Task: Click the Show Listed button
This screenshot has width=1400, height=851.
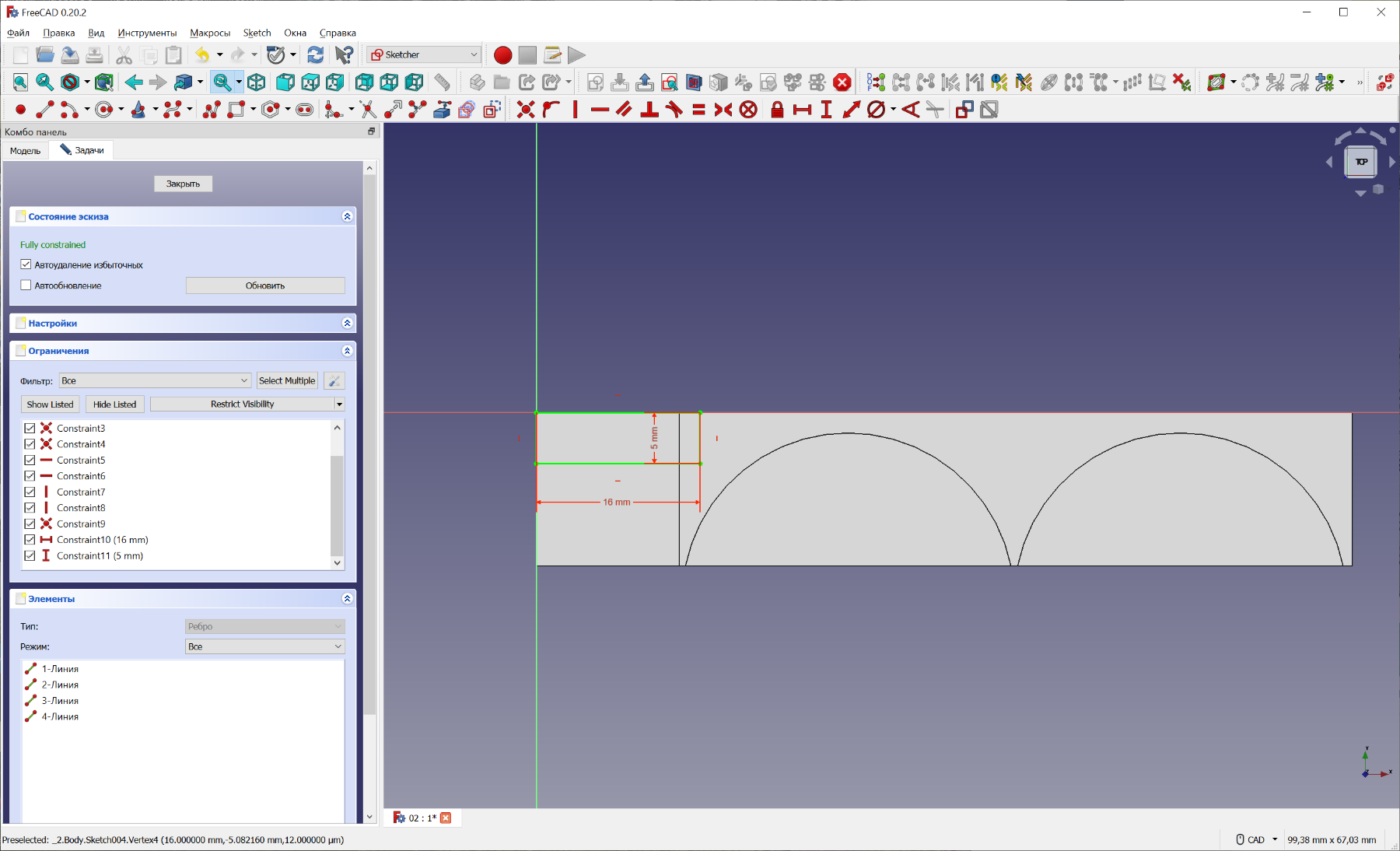Action: (50, 404)
